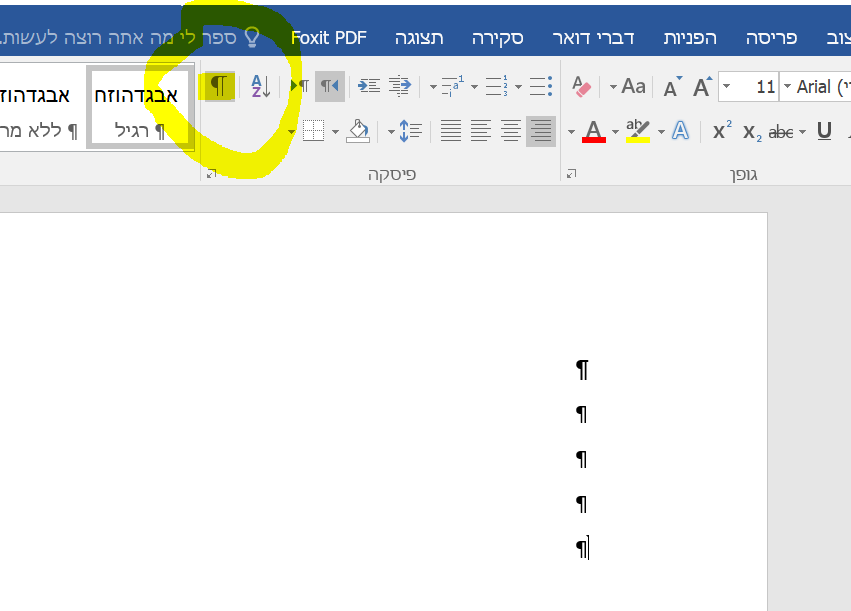The width and height of the screenshot is (851, 611).
Task: Toggle underline formatting
Action: 824,131
